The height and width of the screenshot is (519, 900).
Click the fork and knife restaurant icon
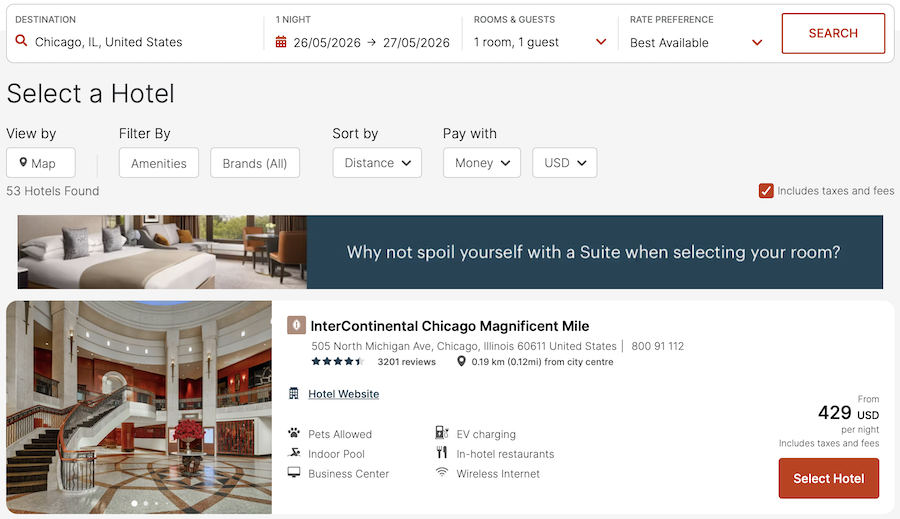[441, 453]
